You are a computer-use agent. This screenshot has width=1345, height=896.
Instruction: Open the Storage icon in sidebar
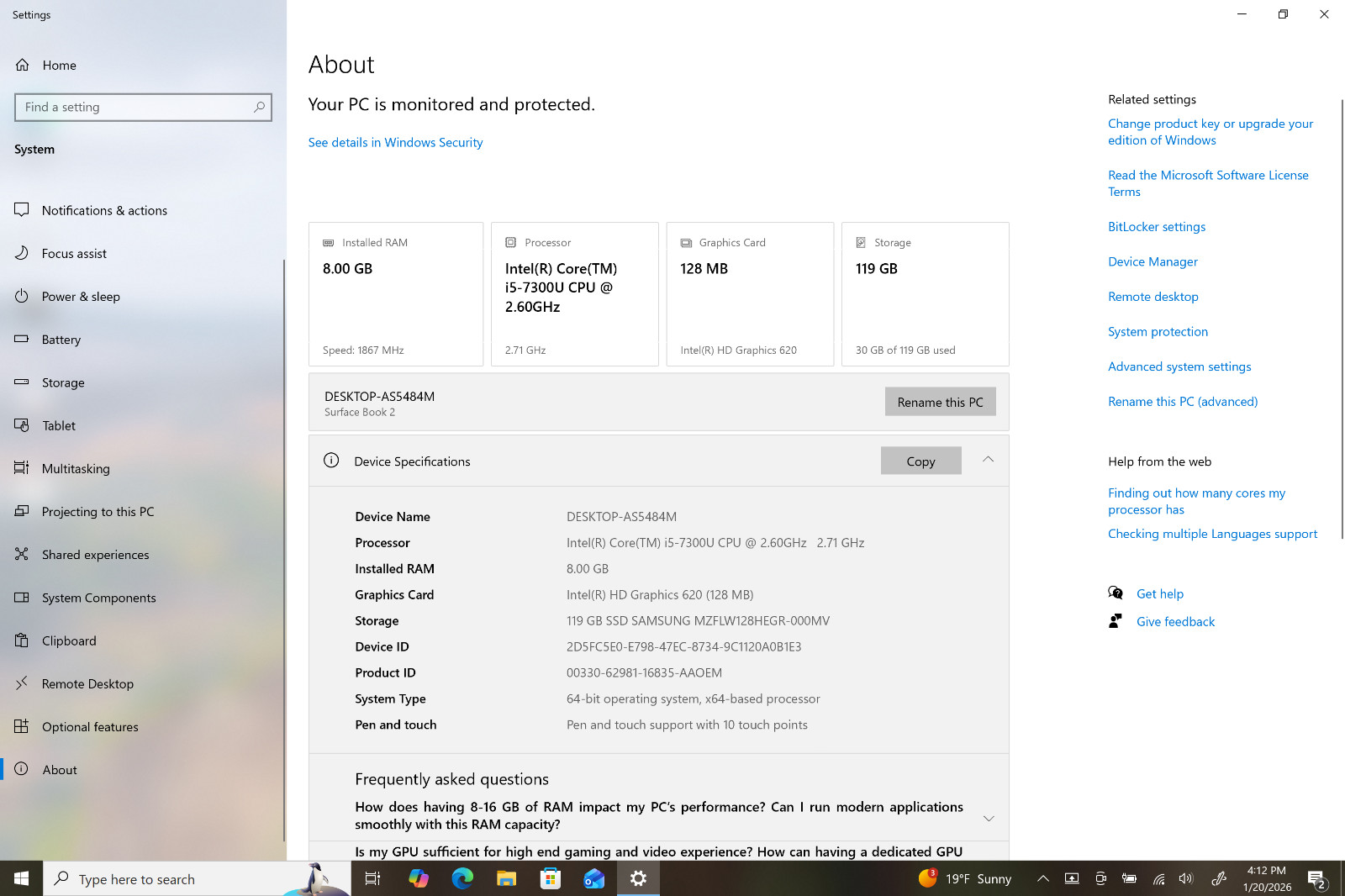22,382
